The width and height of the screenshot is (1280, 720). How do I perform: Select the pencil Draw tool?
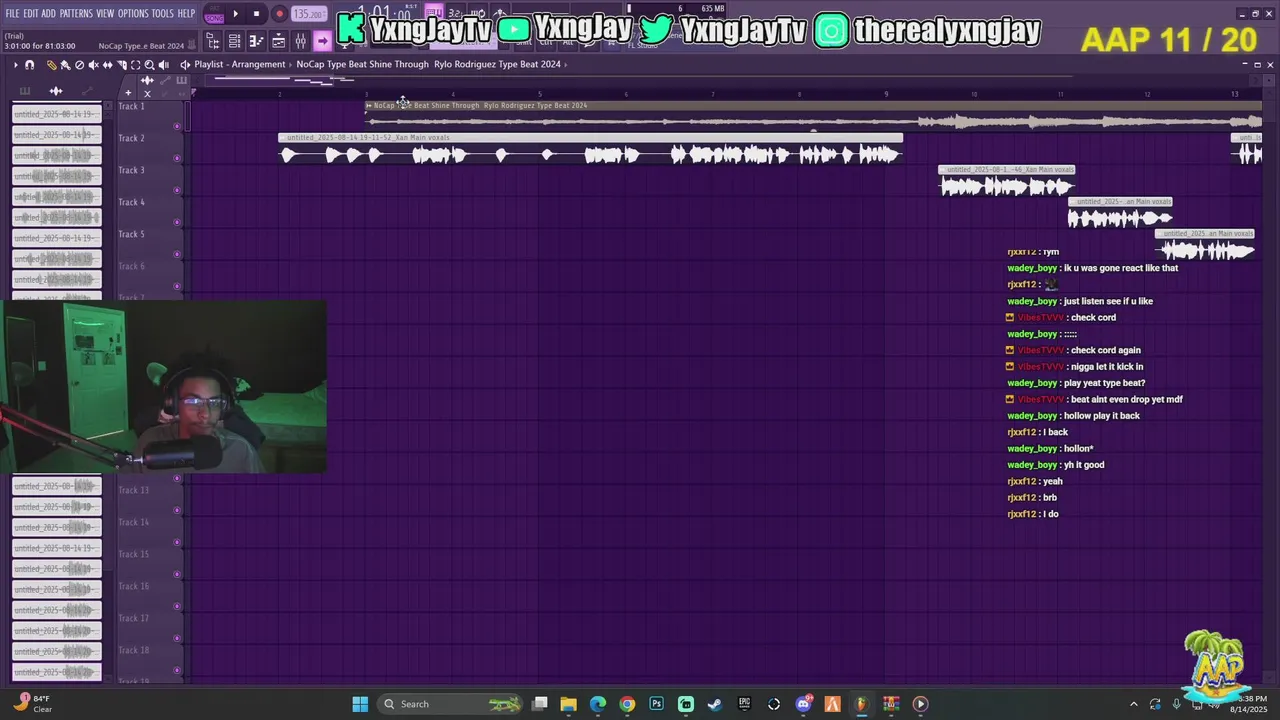coord(52,65)
